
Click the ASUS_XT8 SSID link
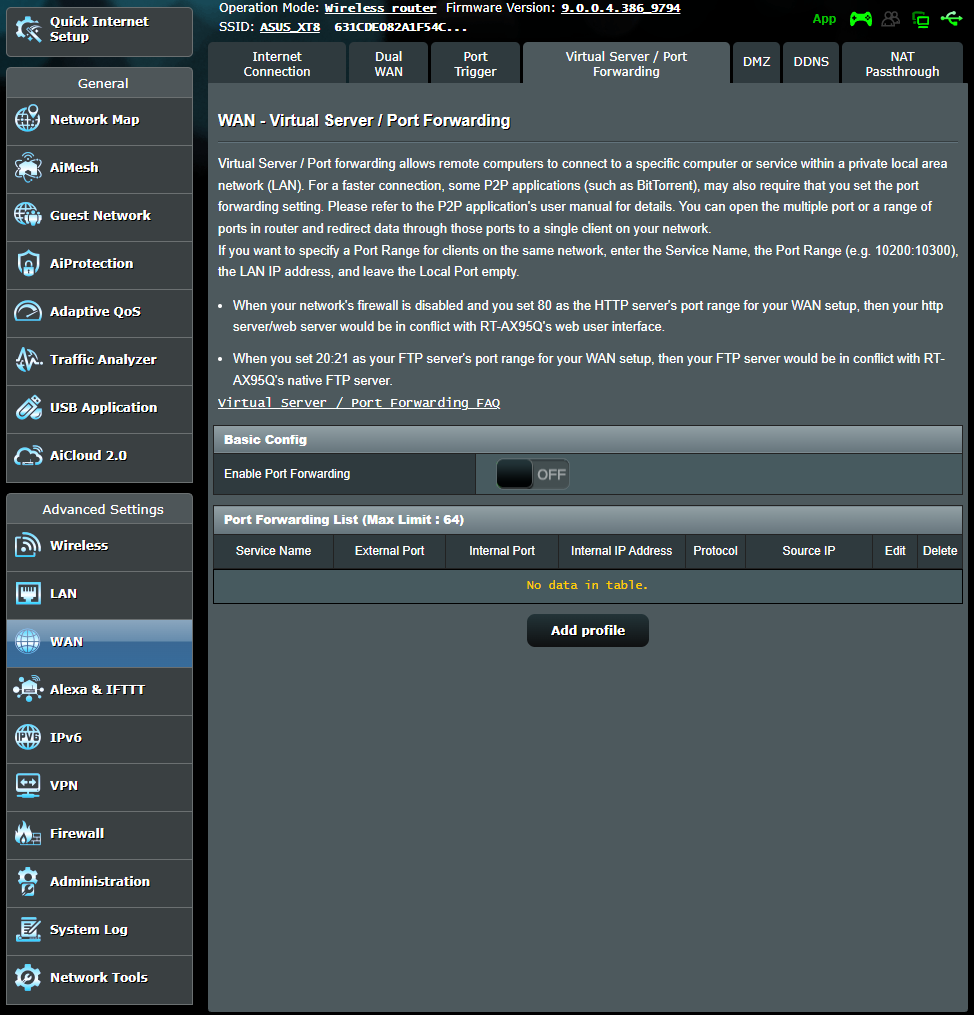coord(290,27)
